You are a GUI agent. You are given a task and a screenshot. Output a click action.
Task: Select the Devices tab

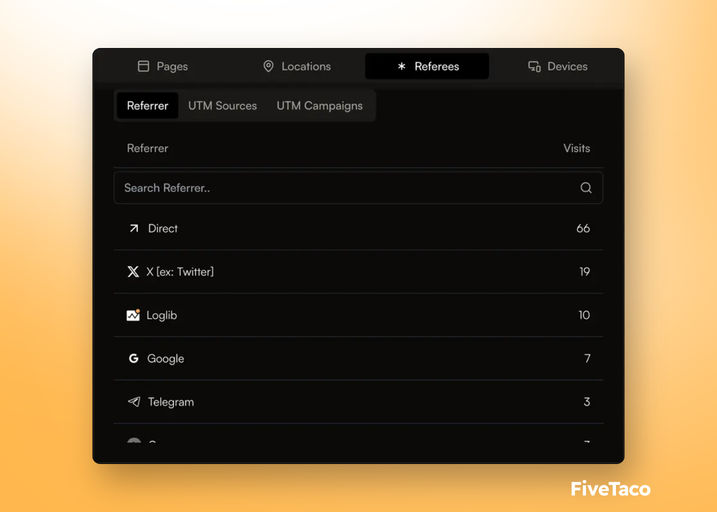coord(557,66)
